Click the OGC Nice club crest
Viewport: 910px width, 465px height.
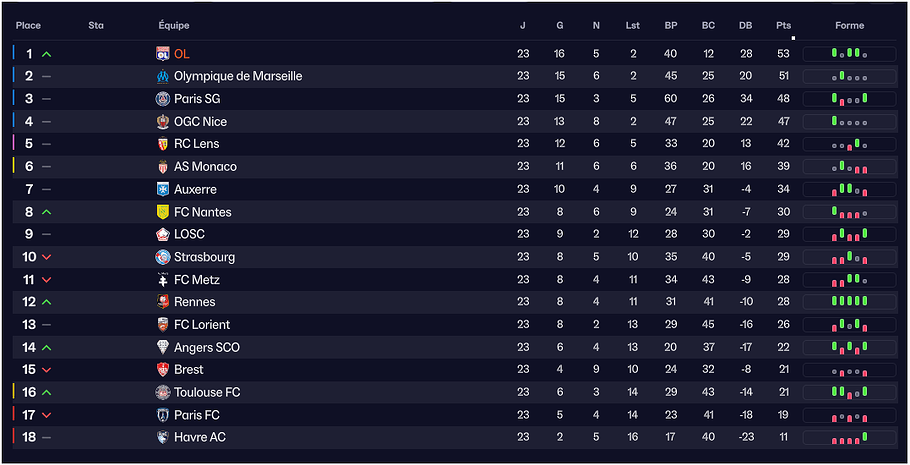tap(163, 122)
